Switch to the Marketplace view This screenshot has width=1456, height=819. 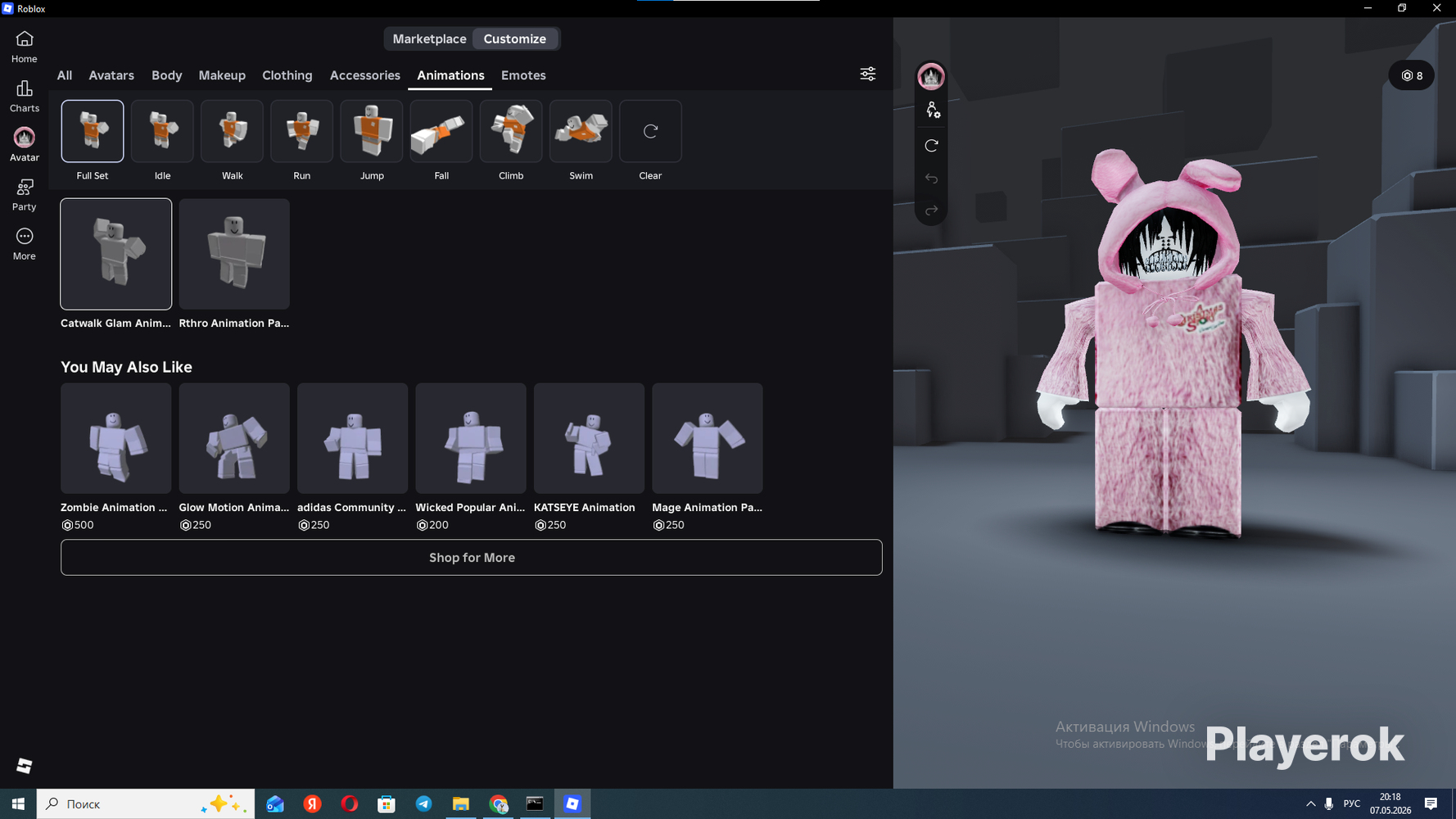tap(429, 38)
